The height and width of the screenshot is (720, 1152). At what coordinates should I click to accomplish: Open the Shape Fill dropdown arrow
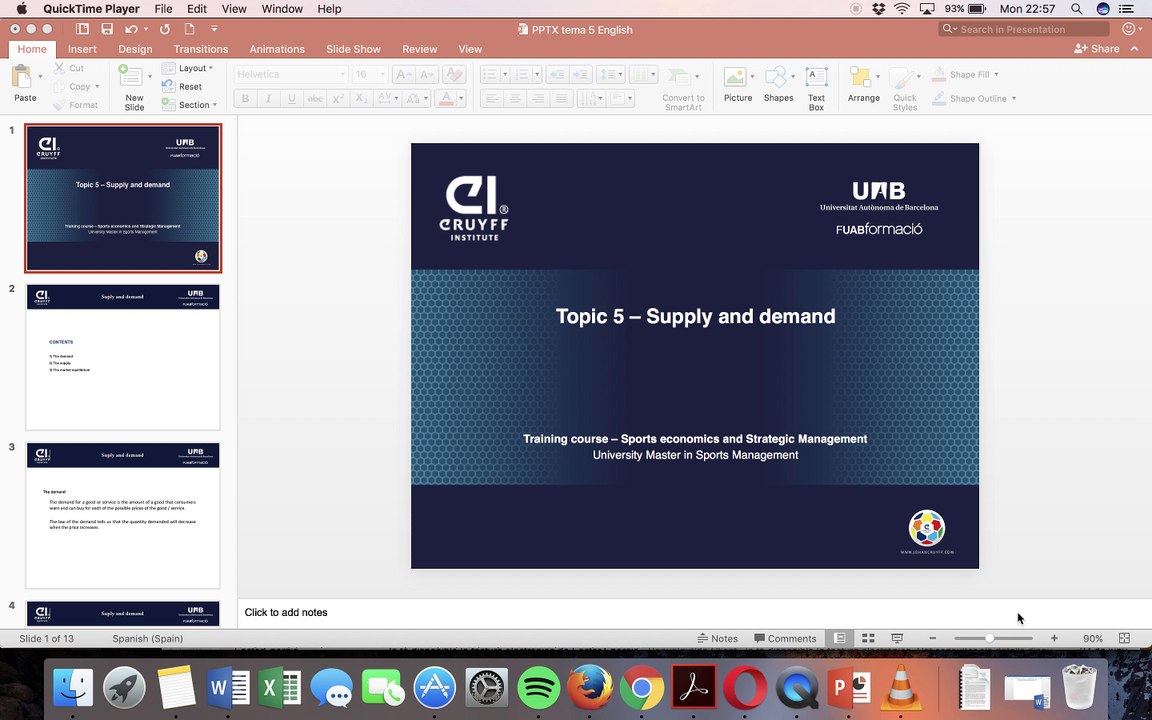996,74
